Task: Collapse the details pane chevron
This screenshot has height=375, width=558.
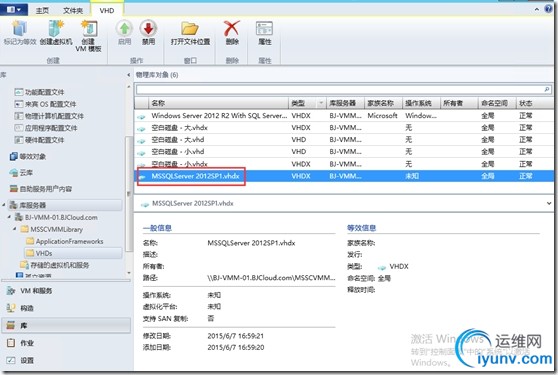Action: pyautogui.click(x=549, y=203)
